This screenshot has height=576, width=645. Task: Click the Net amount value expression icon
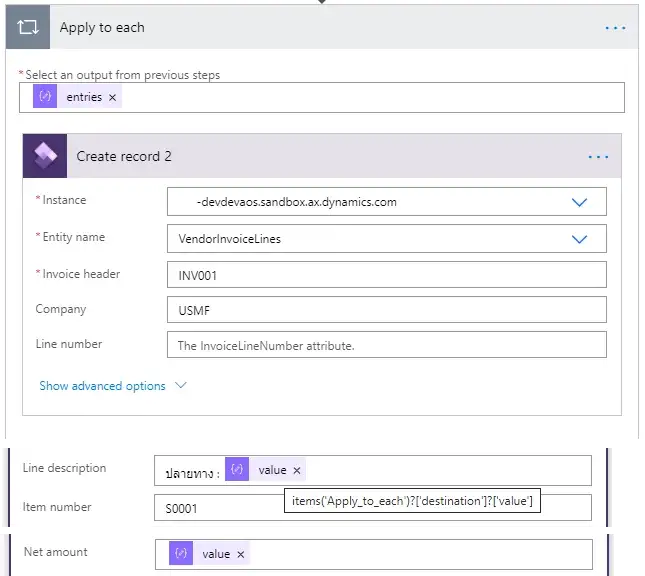[181, 553]
